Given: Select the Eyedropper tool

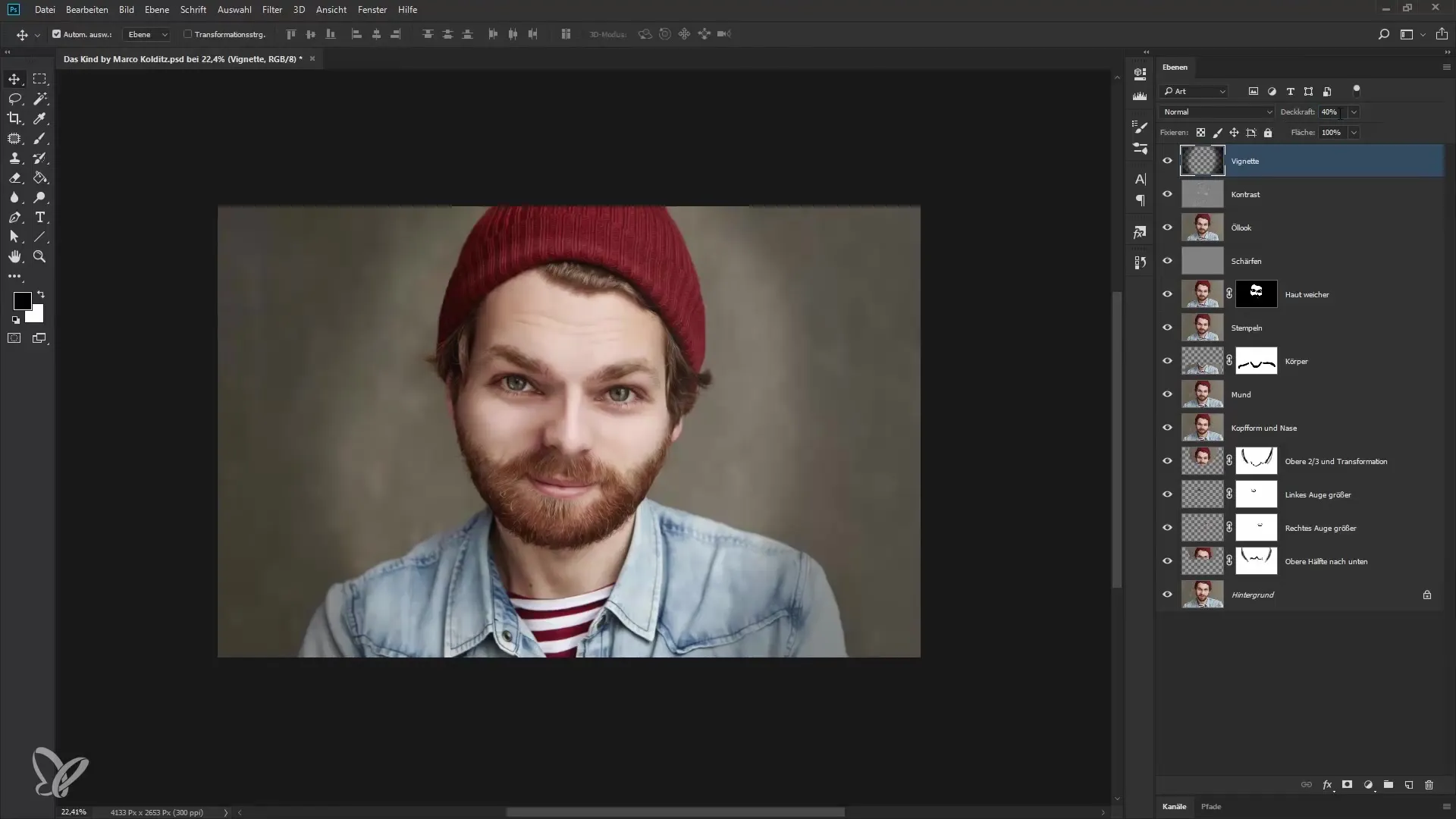Looking at the screenshot, I should (39, 118).
